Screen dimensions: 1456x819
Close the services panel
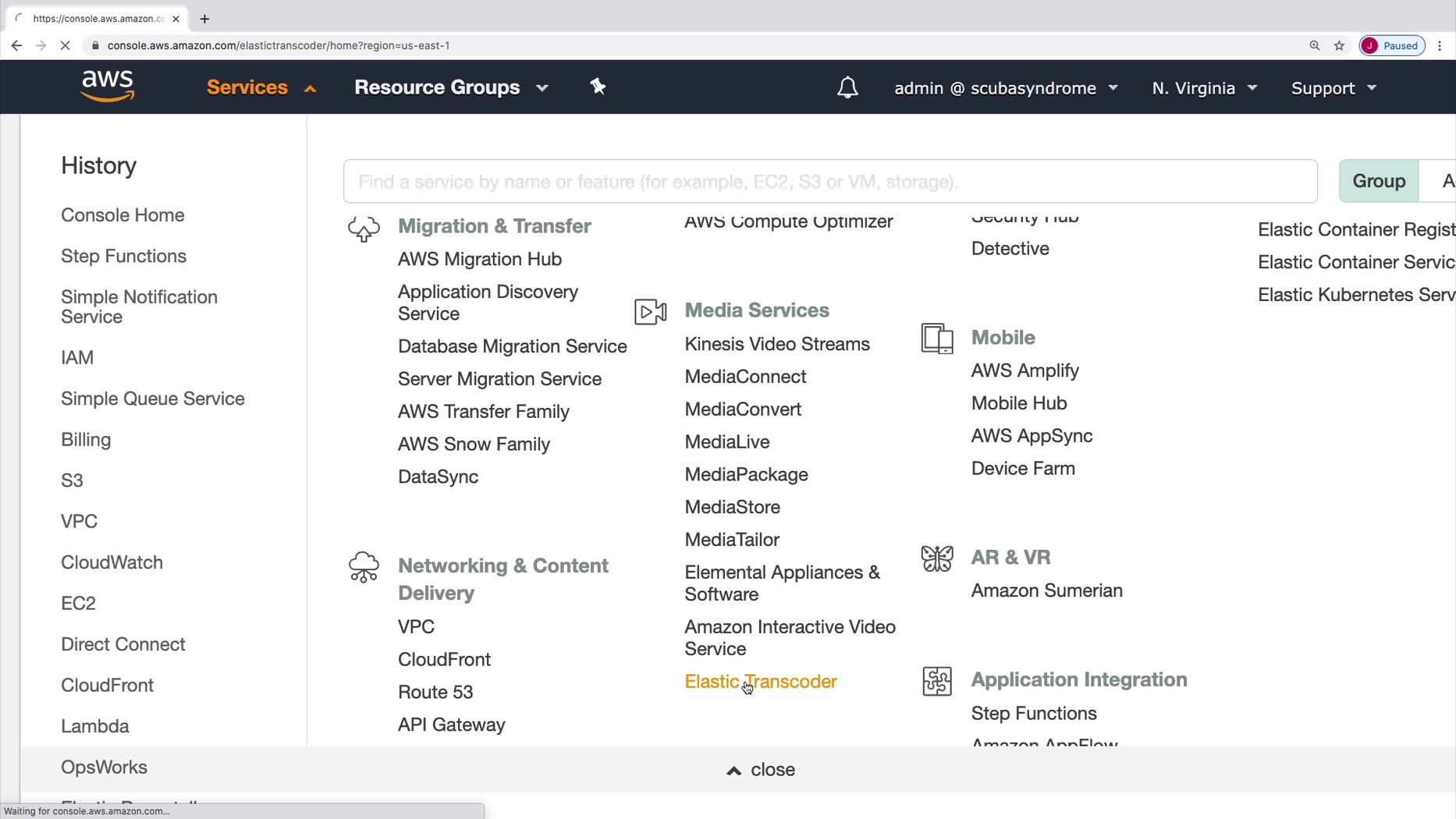pyautogui.click(x=761, y=770)
